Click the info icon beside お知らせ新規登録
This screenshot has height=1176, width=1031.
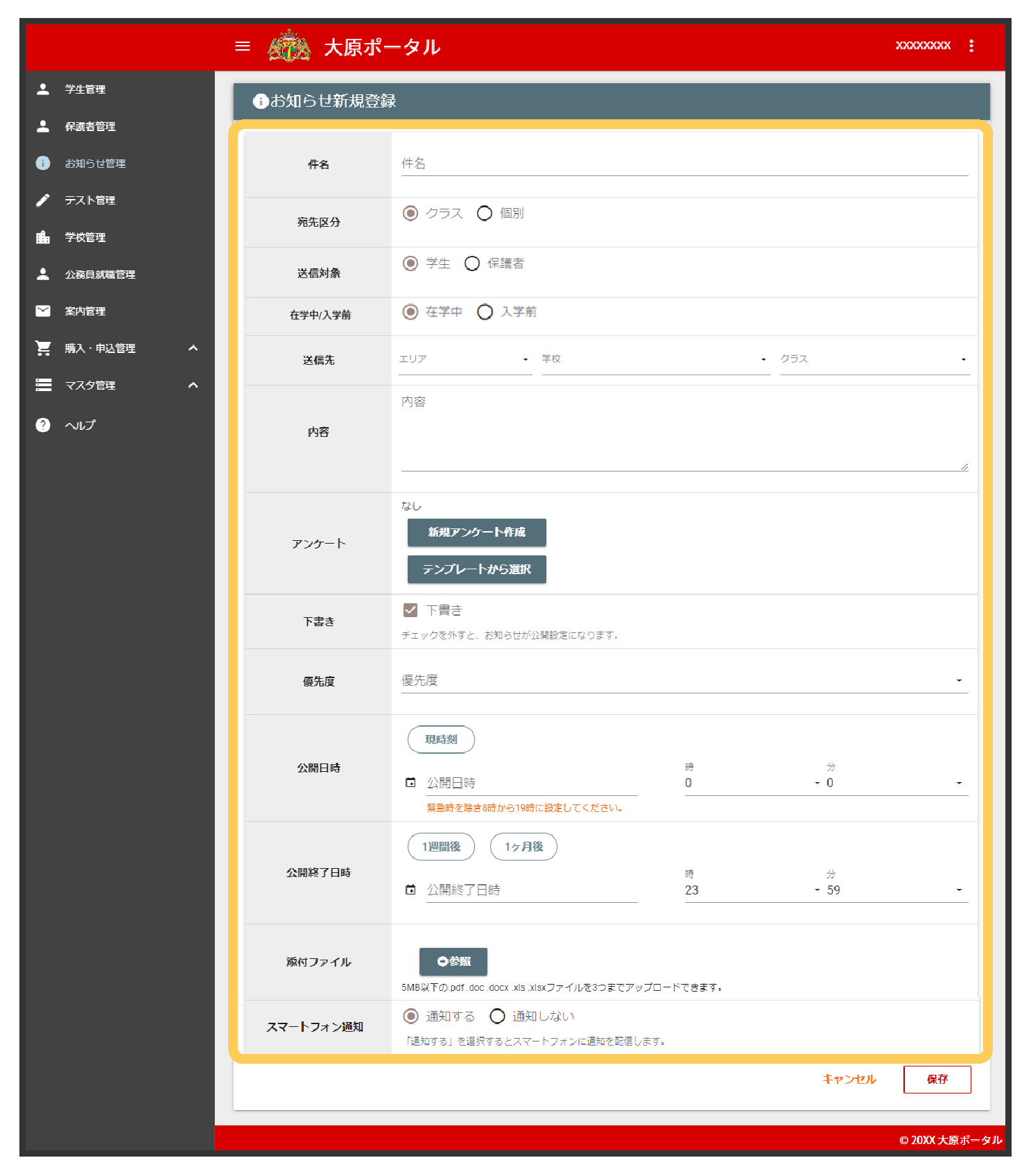(261, 101)
